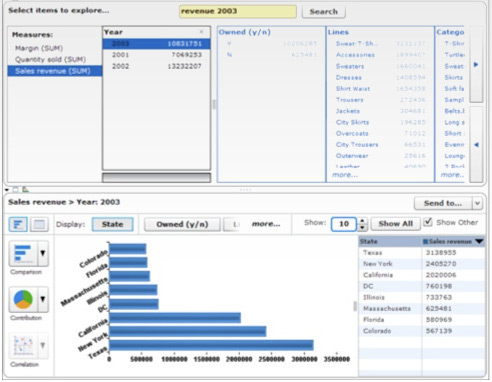The height and width of the screenshot is (382, 492).
Task: Open the Contribution chart type dropdown
Action: (43, 299)
